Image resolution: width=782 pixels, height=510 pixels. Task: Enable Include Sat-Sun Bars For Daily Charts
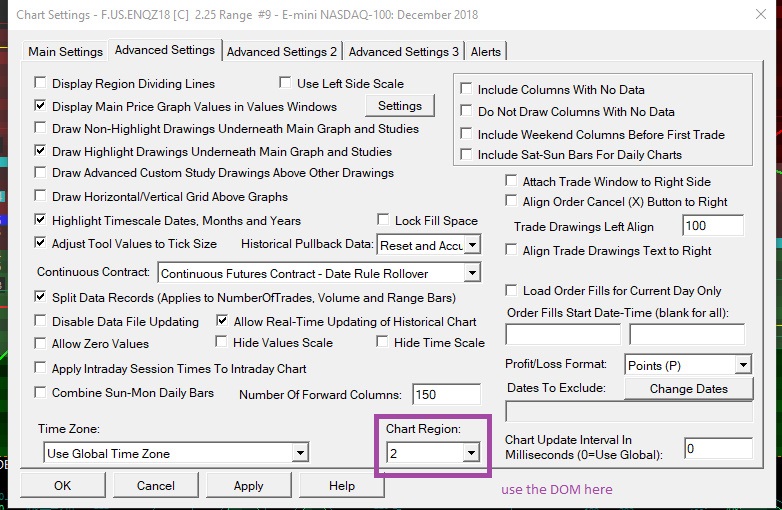click(x=466, y=155)
